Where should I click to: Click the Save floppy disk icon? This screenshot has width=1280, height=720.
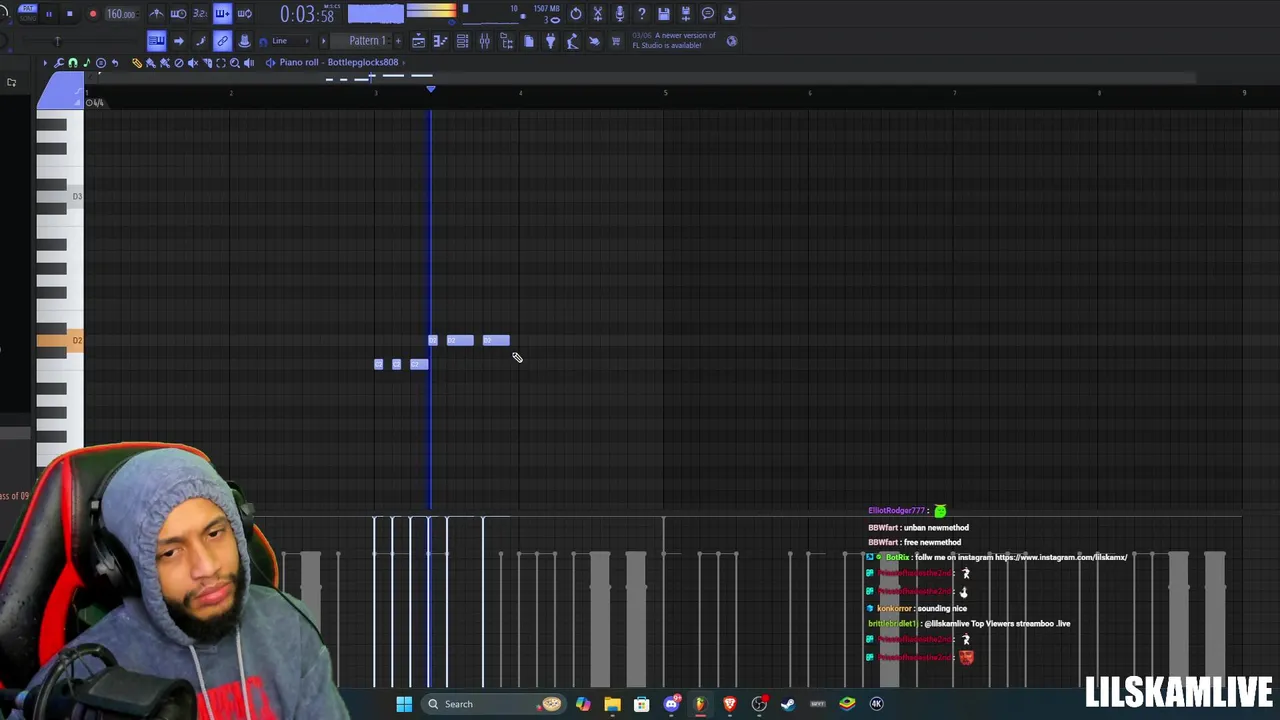(663, 13)
